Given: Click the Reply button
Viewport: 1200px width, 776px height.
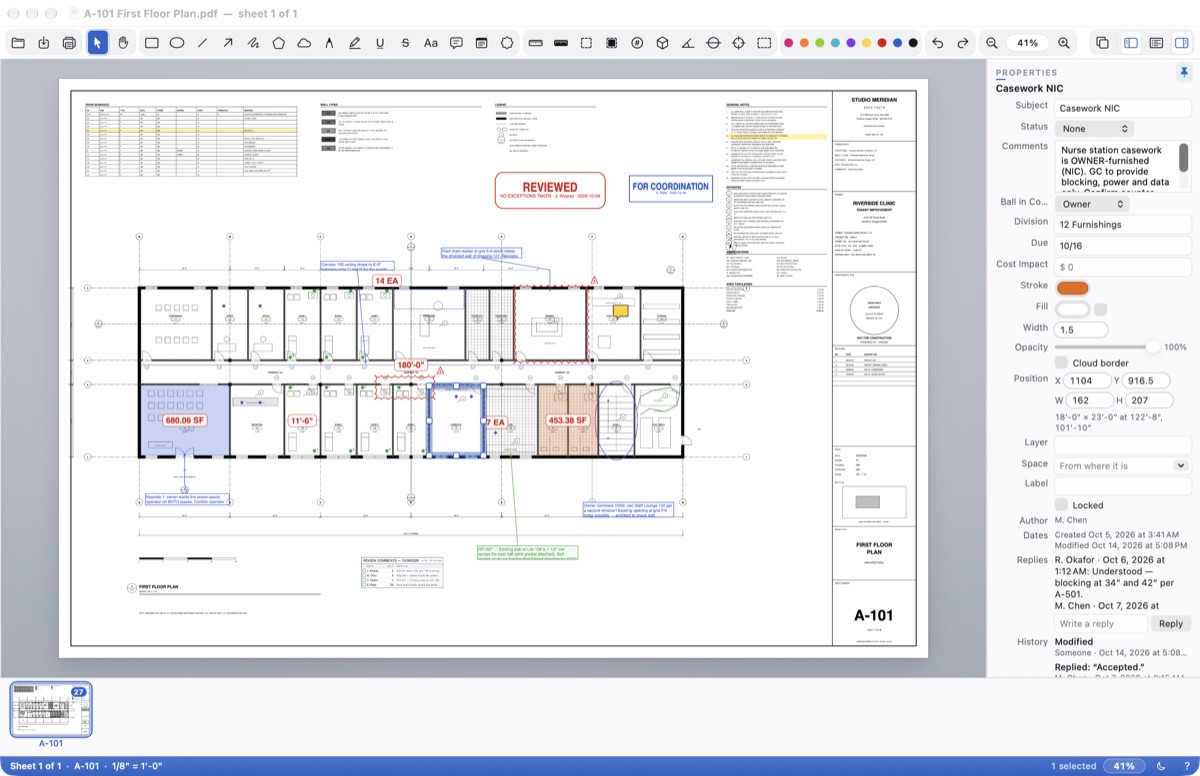Looking at the screenshot, I should pos(1171,623).
